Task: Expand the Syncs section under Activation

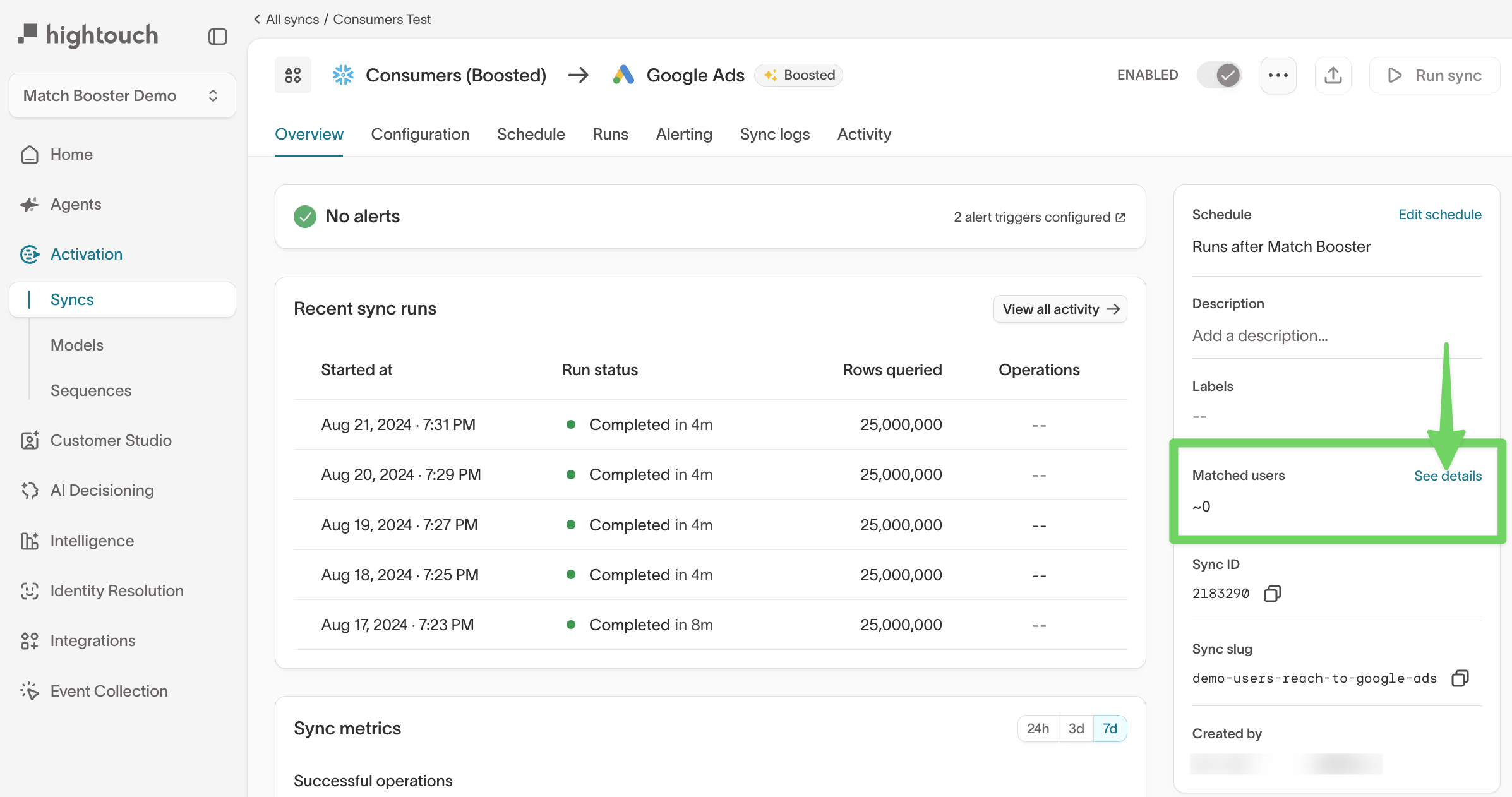Action: (x=71, y=299)
